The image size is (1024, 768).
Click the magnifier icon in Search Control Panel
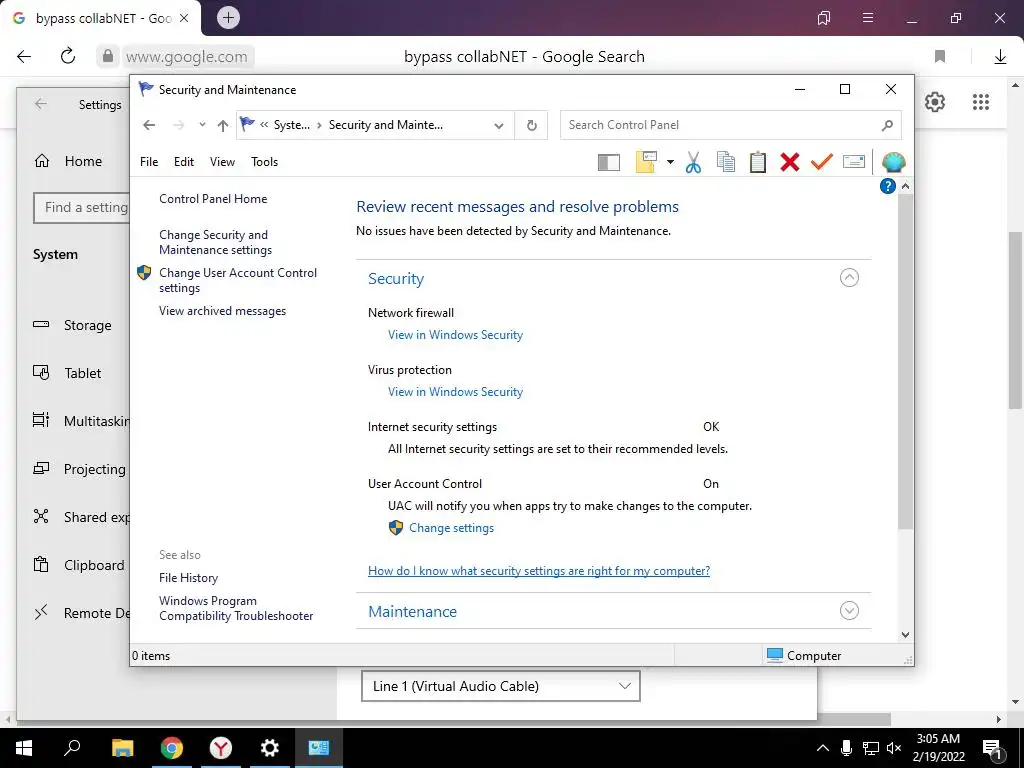[887, 125]
